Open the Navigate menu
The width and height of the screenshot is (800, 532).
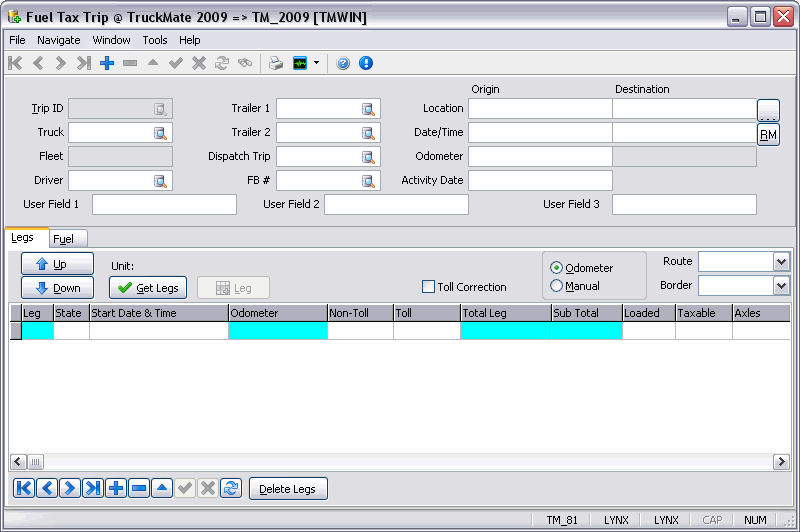[x=59, y=40]
